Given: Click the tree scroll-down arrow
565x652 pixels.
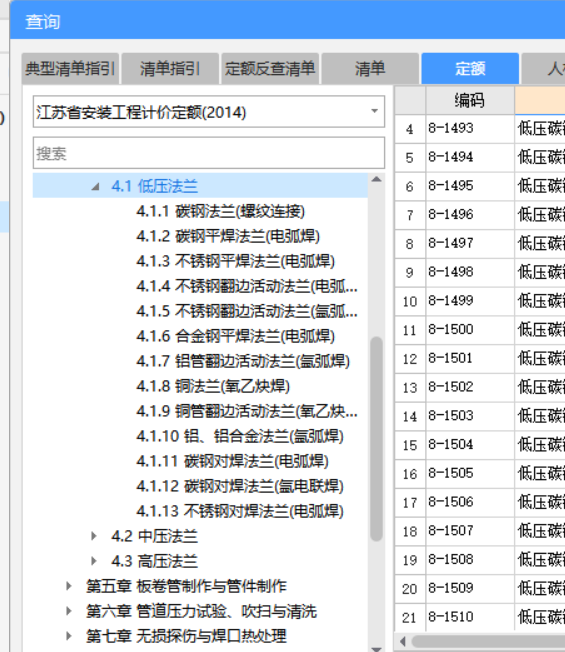Looking at the screenshot, I should (377, 648).
